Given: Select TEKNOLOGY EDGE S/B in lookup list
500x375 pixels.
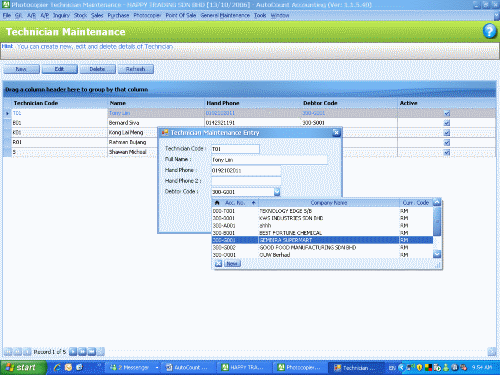Looking at the screenshot, I should (322, 211).
